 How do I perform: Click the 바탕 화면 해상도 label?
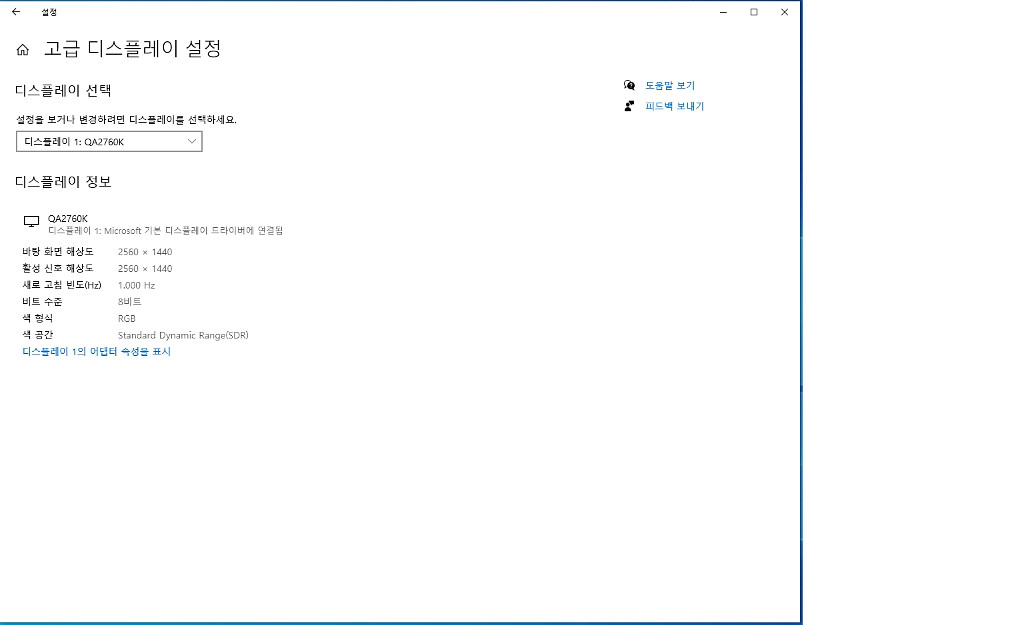click(58, 251)
